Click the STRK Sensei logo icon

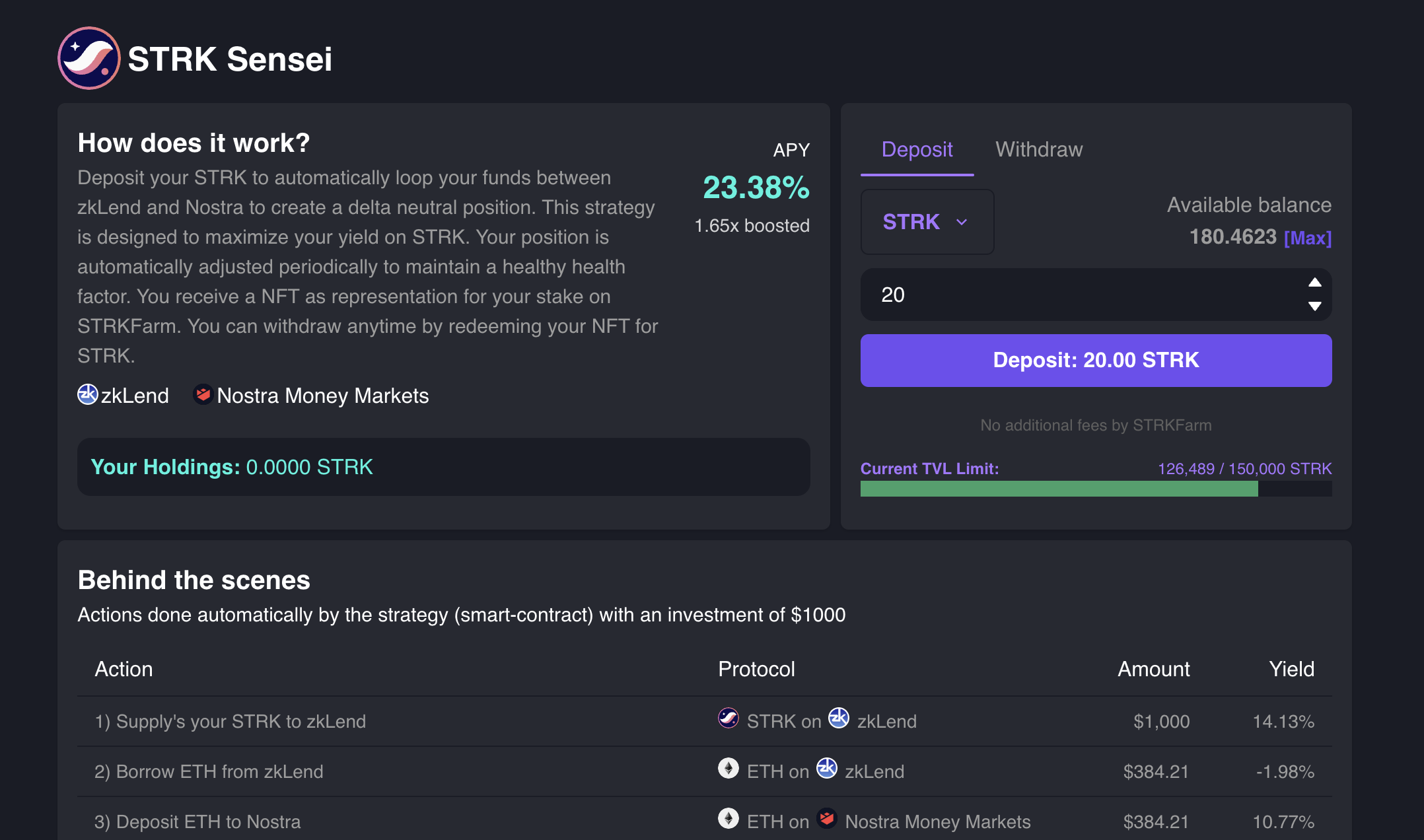click(89, 58)
